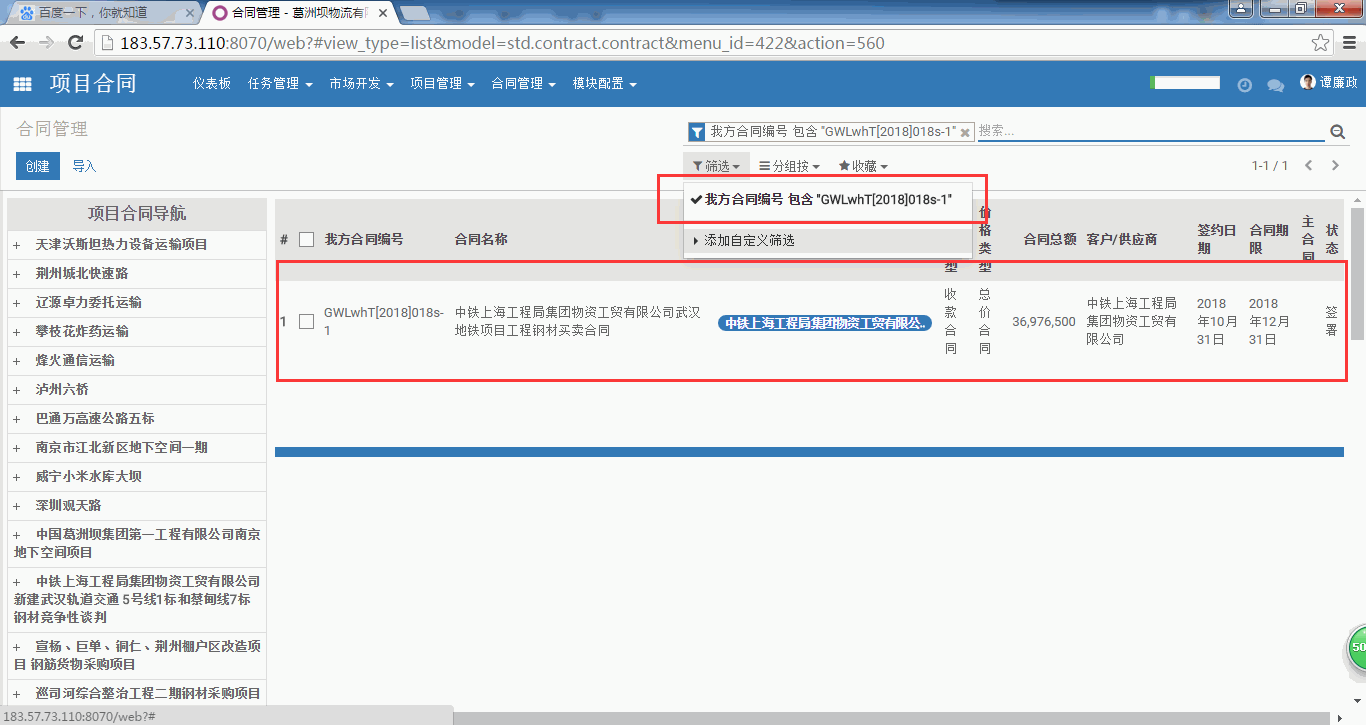Go to next page arrow
Viewport: 1366px width, 725px height.
click(x=1335, y=166)
